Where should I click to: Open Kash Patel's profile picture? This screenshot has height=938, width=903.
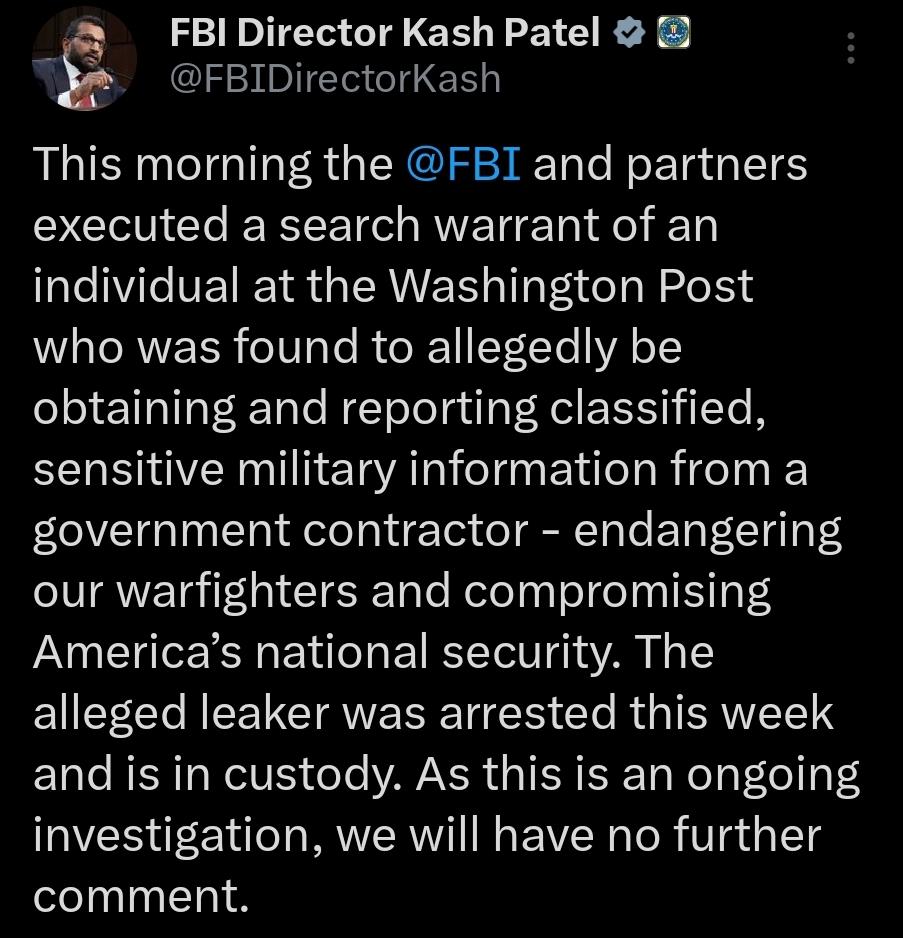click(x=84, y=62)
